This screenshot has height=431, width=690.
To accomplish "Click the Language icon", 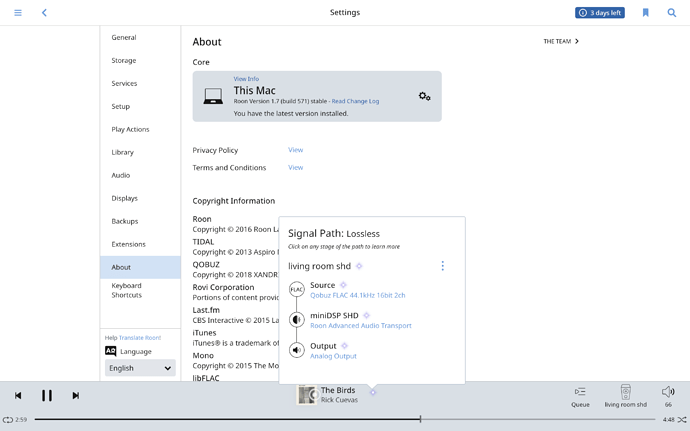I will pyautogui.click(x=110, y=351).
